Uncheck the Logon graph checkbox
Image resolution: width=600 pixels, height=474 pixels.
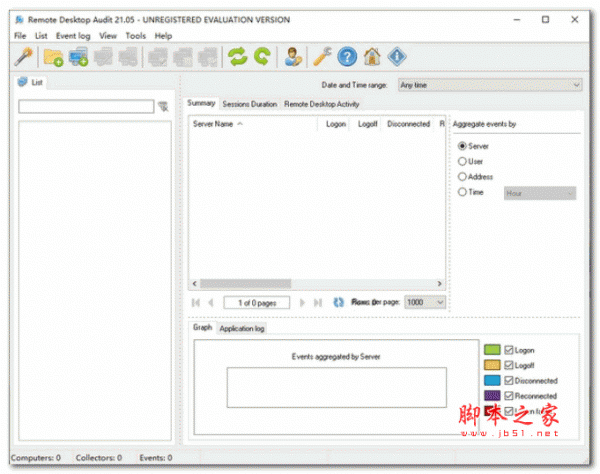pyautogui.click(x=509, y=350)
